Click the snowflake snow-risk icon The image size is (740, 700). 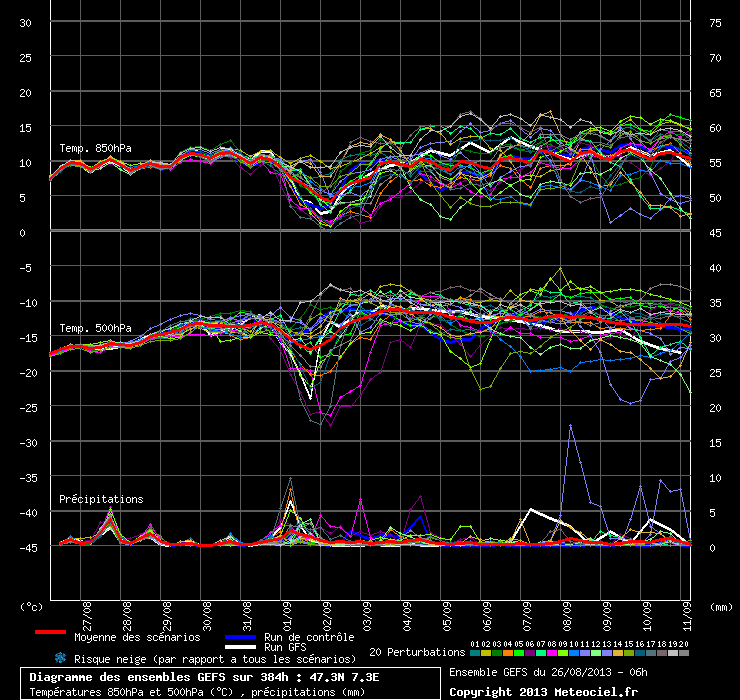[x=60, y=658]
